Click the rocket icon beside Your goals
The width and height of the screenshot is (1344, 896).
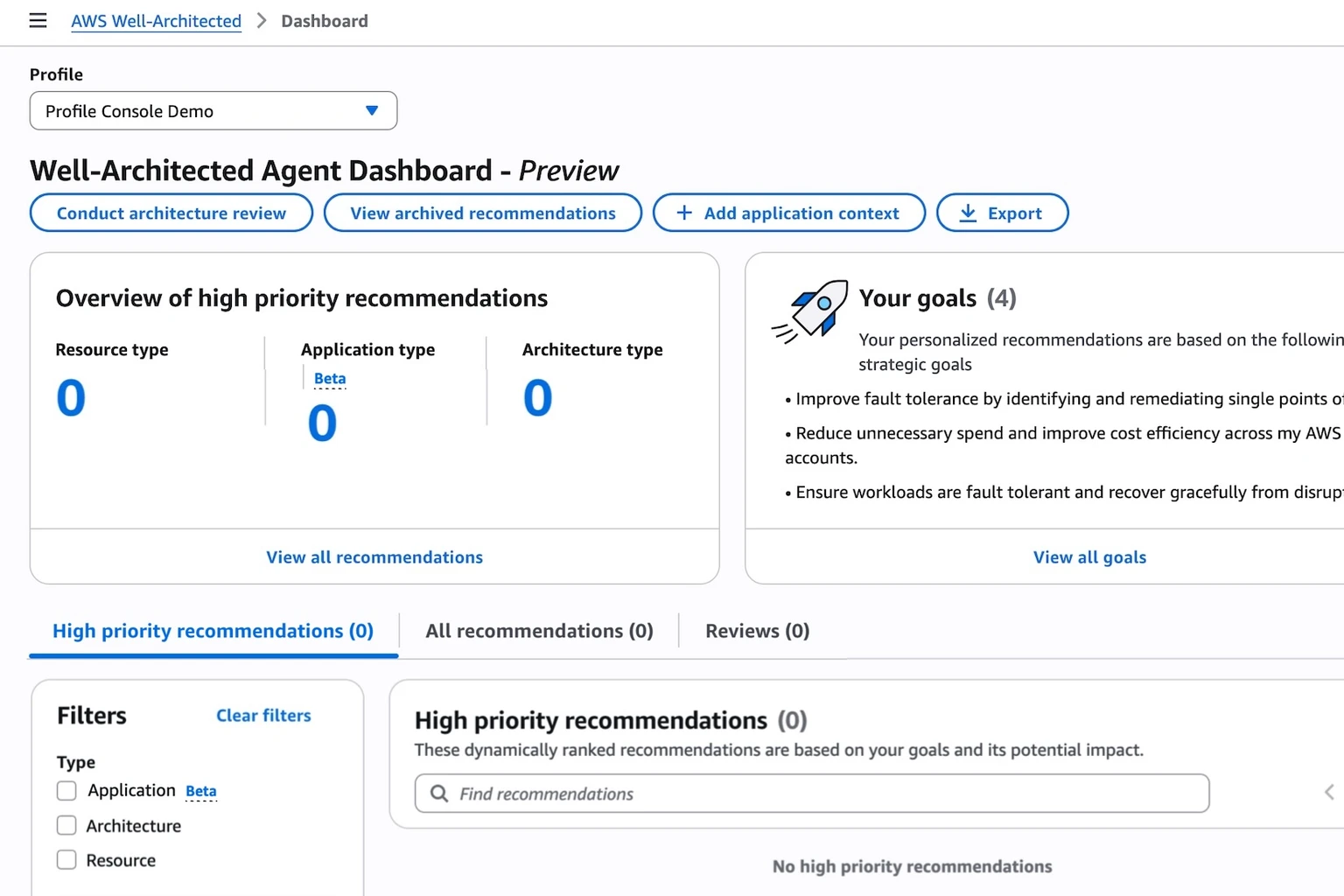(x=810, y=311)
